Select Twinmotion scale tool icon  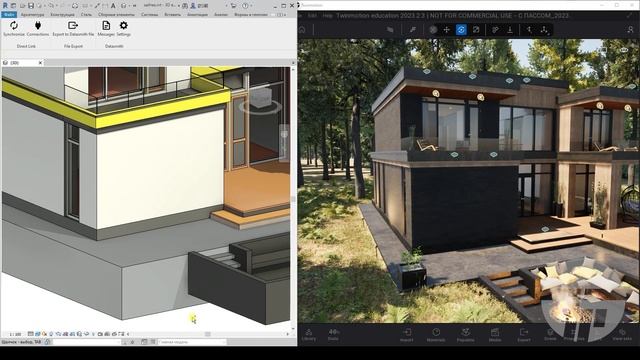pos(476,30)
